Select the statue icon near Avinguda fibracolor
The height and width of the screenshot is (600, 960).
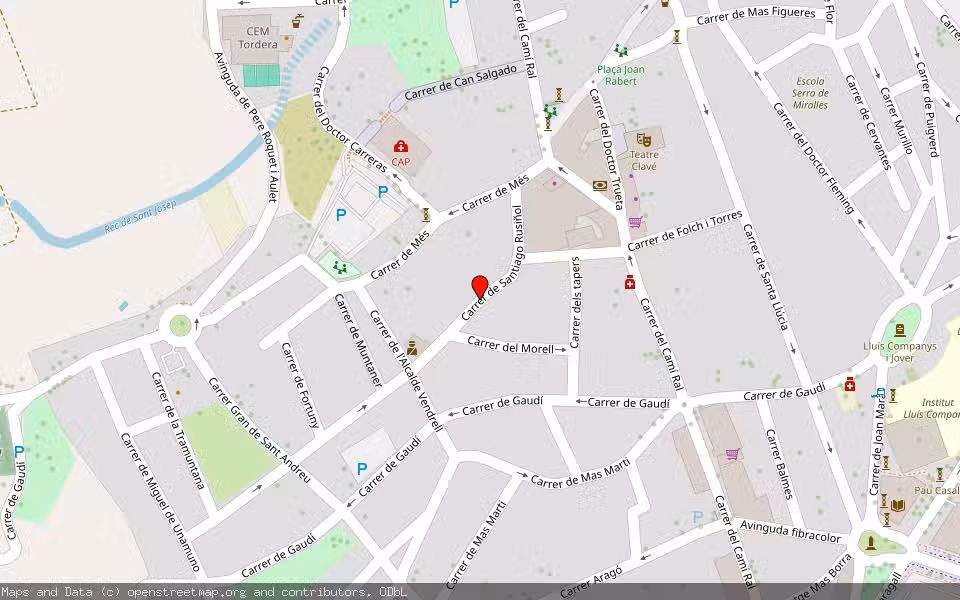click(871, 540)
